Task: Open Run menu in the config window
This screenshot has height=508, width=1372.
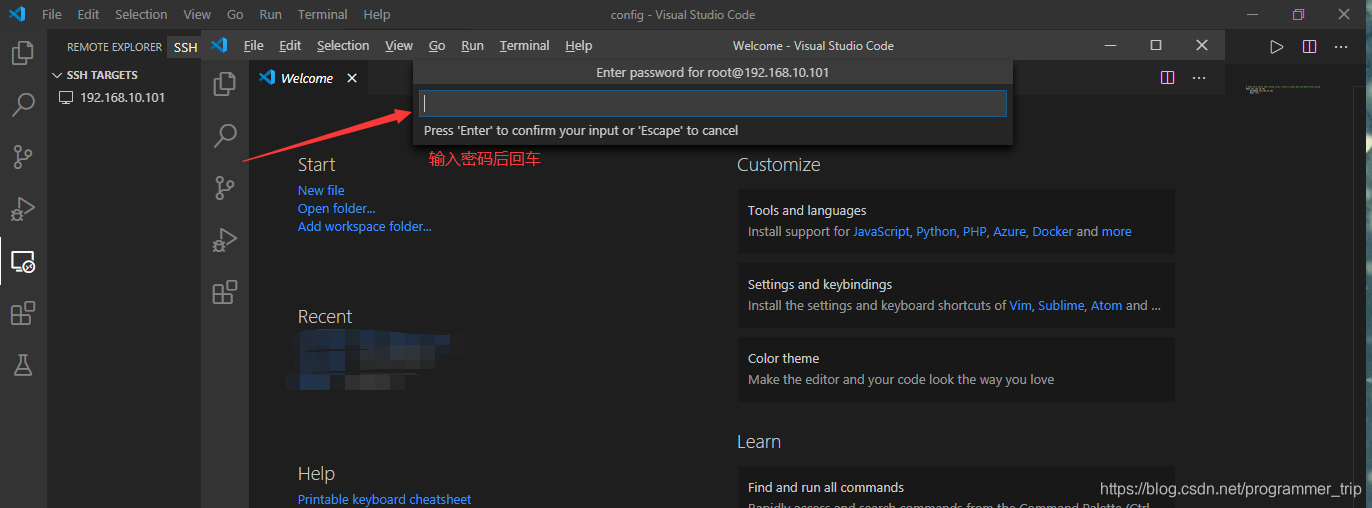Action: click(270, 15)
